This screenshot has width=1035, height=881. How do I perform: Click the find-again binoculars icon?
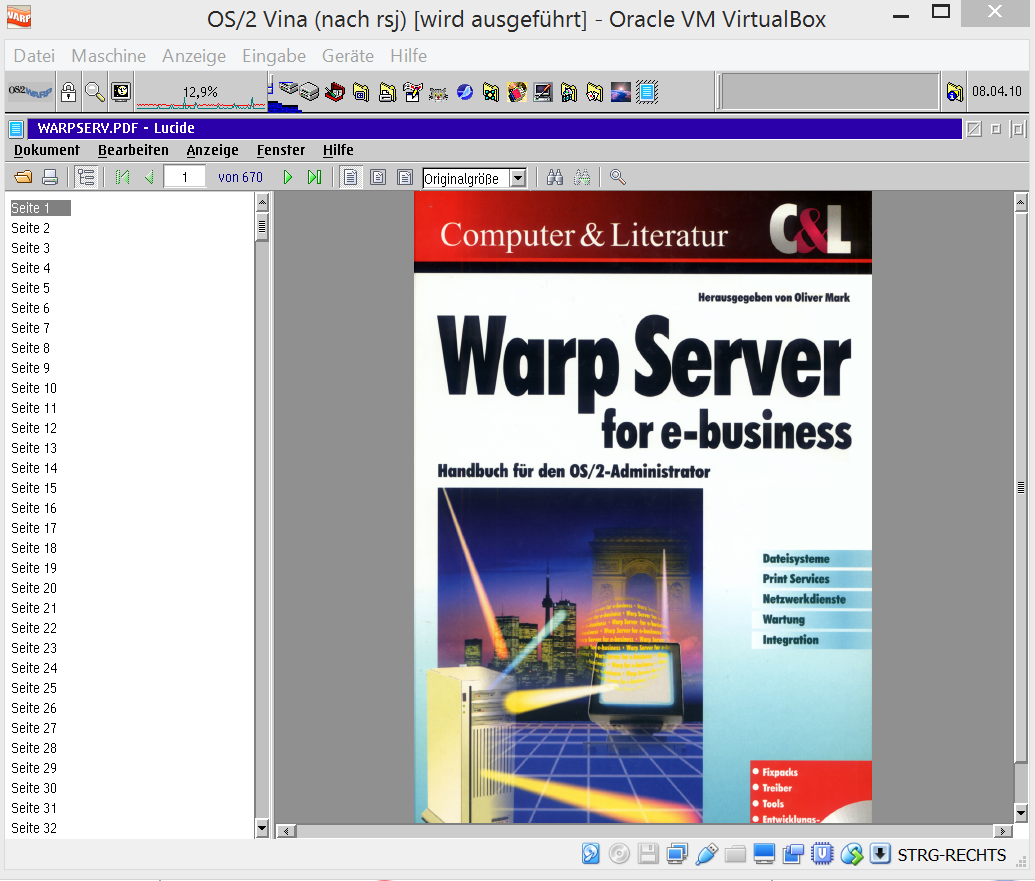coord(582,178)
